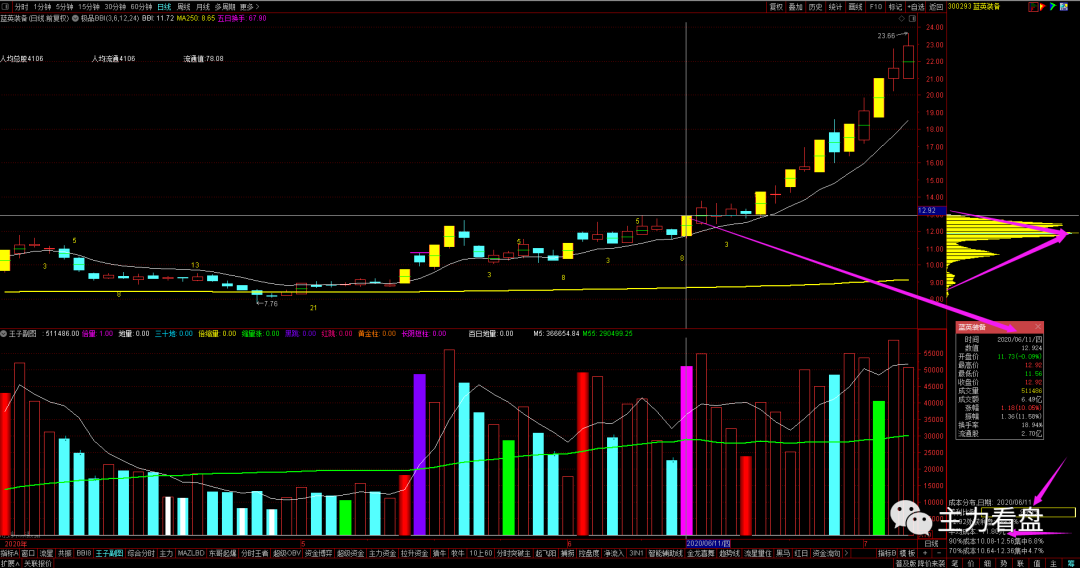Open the 统计 statistics button
Image resolution: width=1080 pixels, height=568 pixels.
click(835, 7)
